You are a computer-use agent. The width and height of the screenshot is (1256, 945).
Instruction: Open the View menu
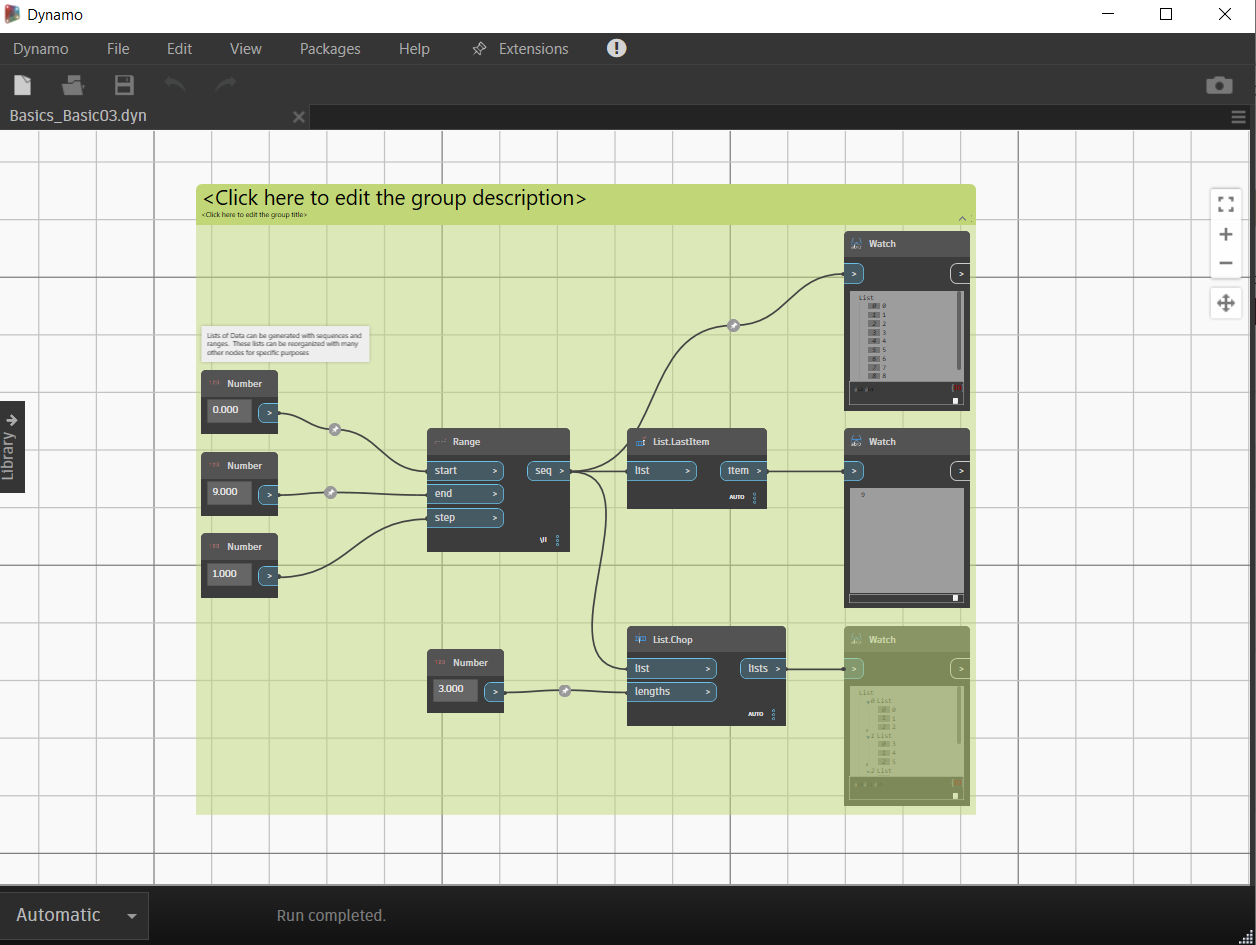(x=246, y=48)
